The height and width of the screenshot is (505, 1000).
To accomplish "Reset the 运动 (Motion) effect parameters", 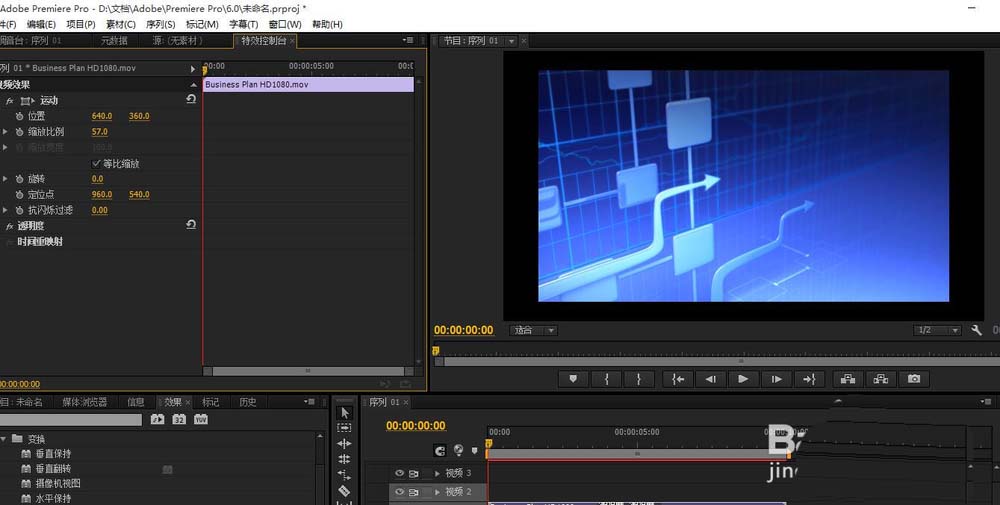I will [x=191, y=100].
